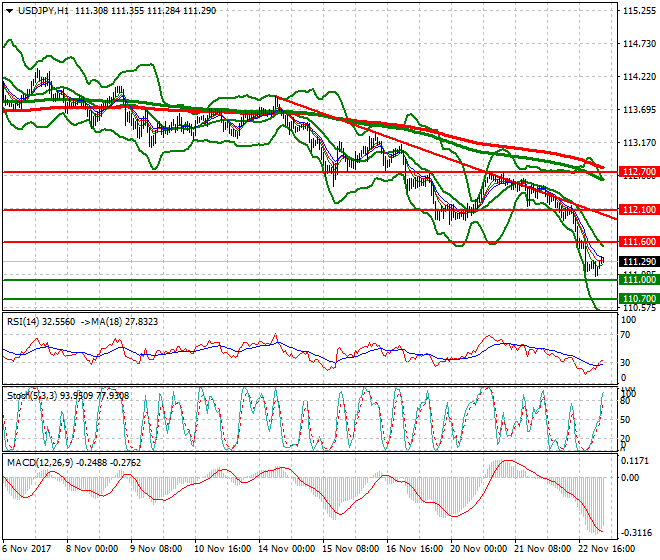This screenshot has height=560, width=660.
Task: Select the USDJPY,H1 chart title text
Action: tap(43, 11)
